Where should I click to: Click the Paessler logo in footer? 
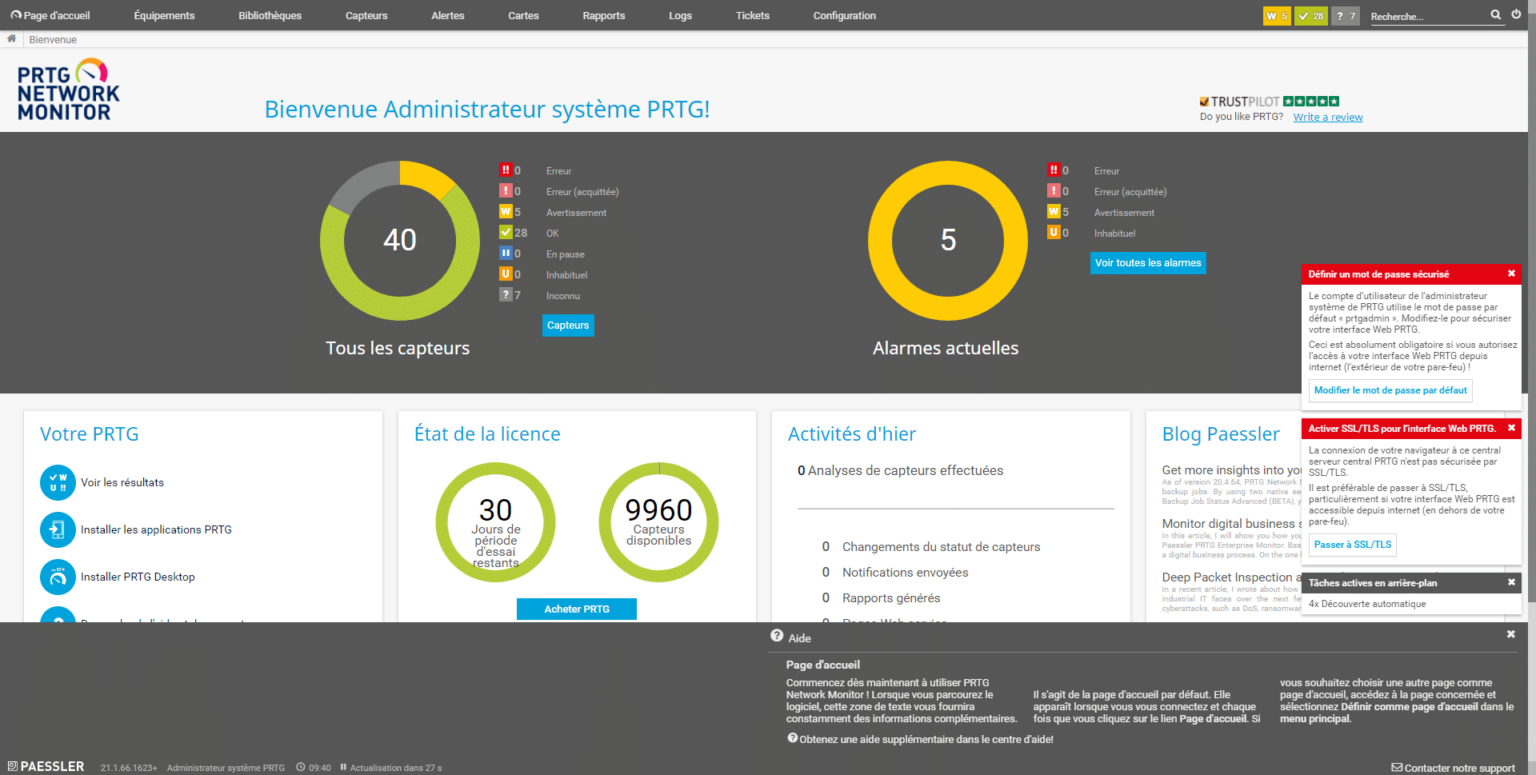point(46,767)
